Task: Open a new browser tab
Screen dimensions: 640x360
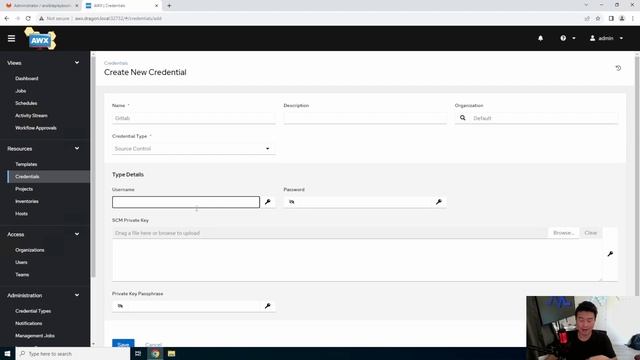Action: point(169,6)
